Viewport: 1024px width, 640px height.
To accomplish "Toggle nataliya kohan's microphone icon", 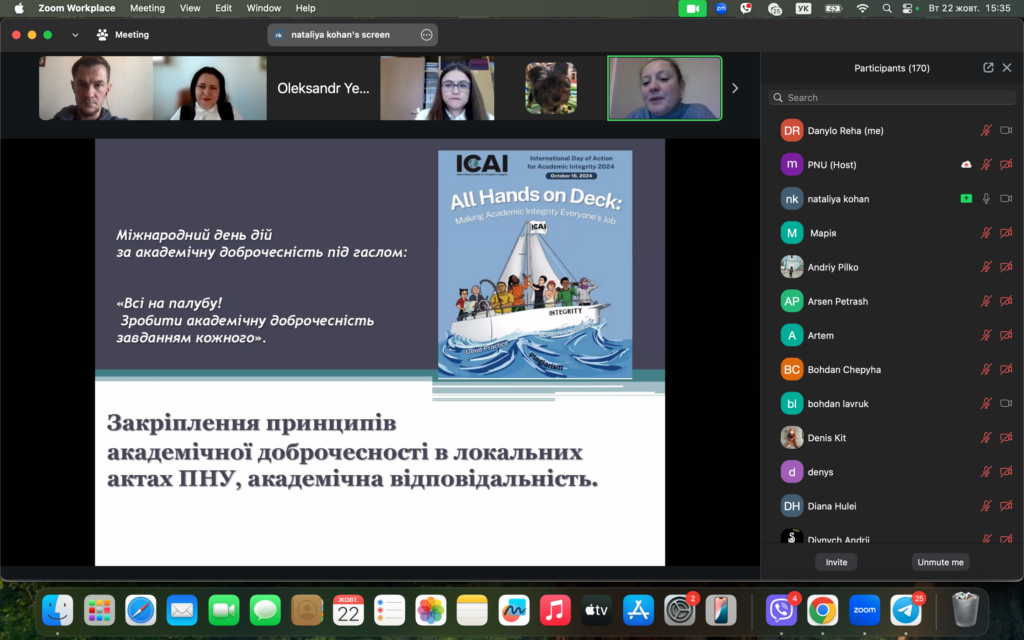I will 986,199.
